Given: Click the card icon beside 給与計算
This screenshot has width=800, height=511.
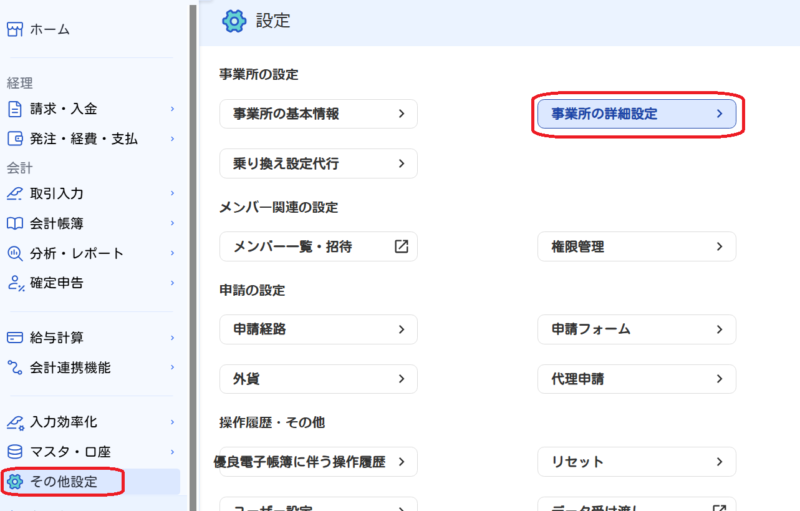Looking at the screenshot, I should pos(15,338).
